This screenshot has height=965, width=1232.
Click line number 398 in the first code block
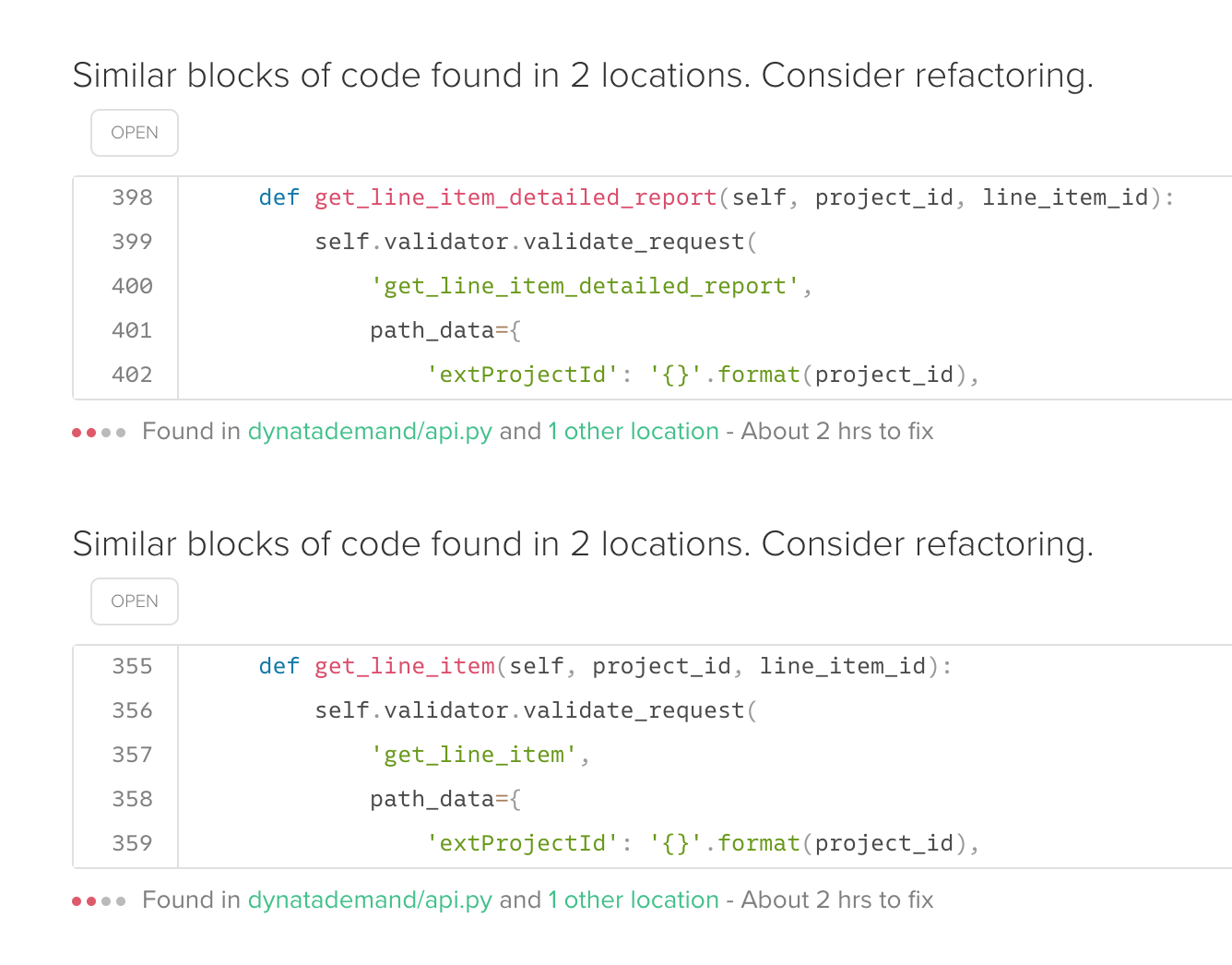pos(132,197)
